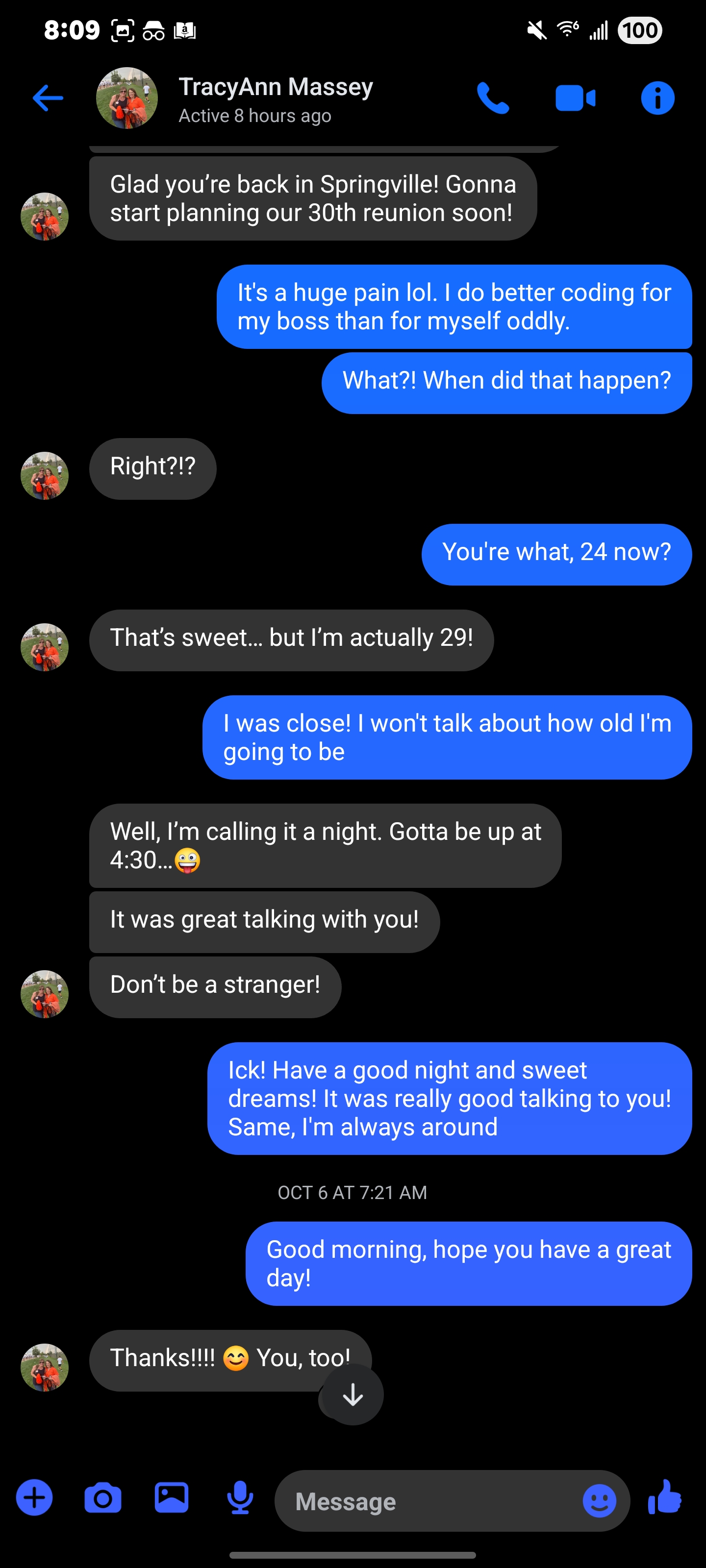Open the plus attachments menu

pos(34,1497)
